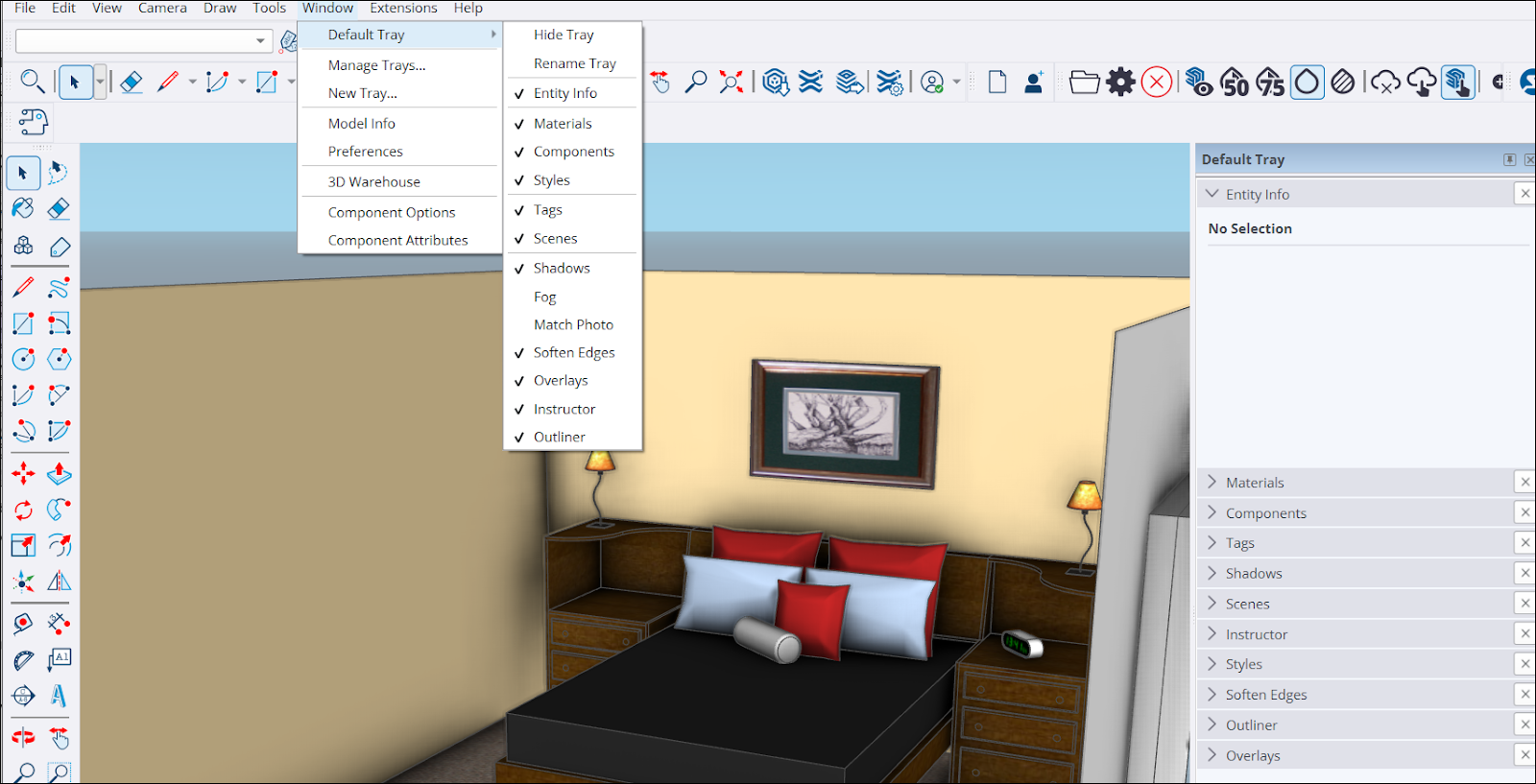The height and width of the screenshot is (784, 1536).
Task: Uncheck Shadows in tray submenu
Action: tap(562, 268)
